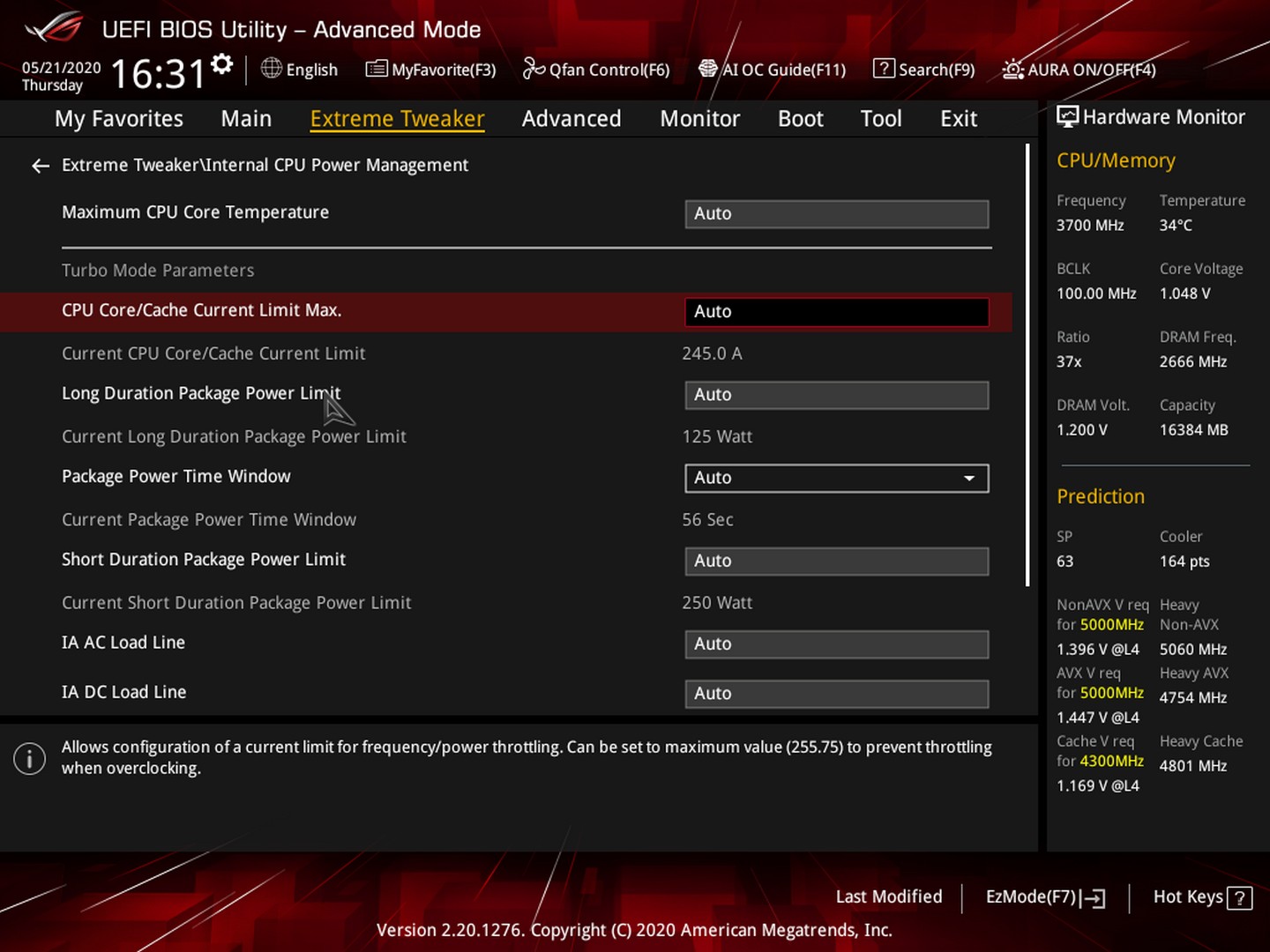The image size is (1270, 952).
Task: Click the IA AC Load Line label
Action: (x=123, y=643)
